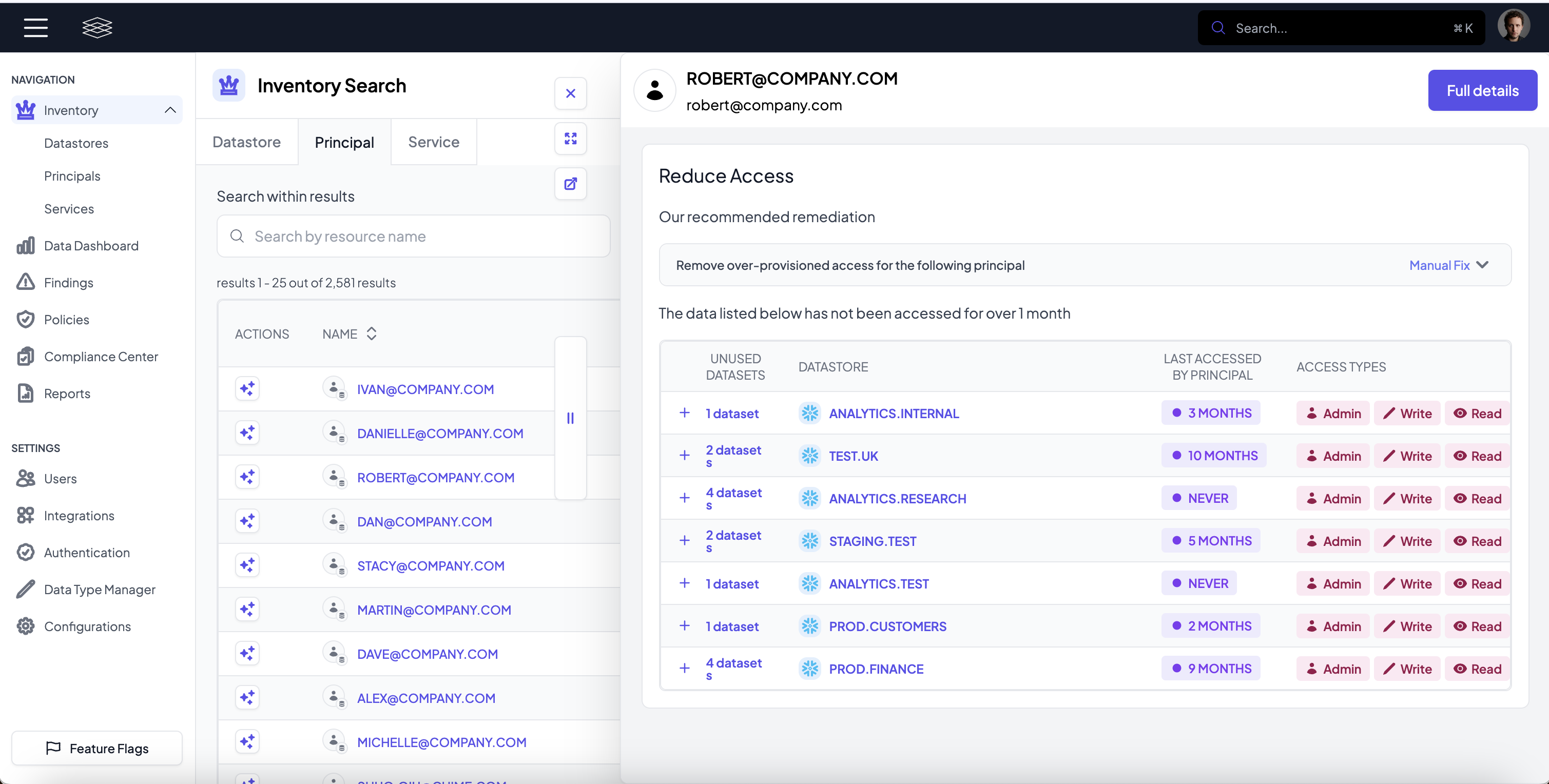This screenshot has height=784, width=1549.
Task: Click the 10 MONTHS last accessed badge
Action: pyautogui.click(x=1213, y=455)
